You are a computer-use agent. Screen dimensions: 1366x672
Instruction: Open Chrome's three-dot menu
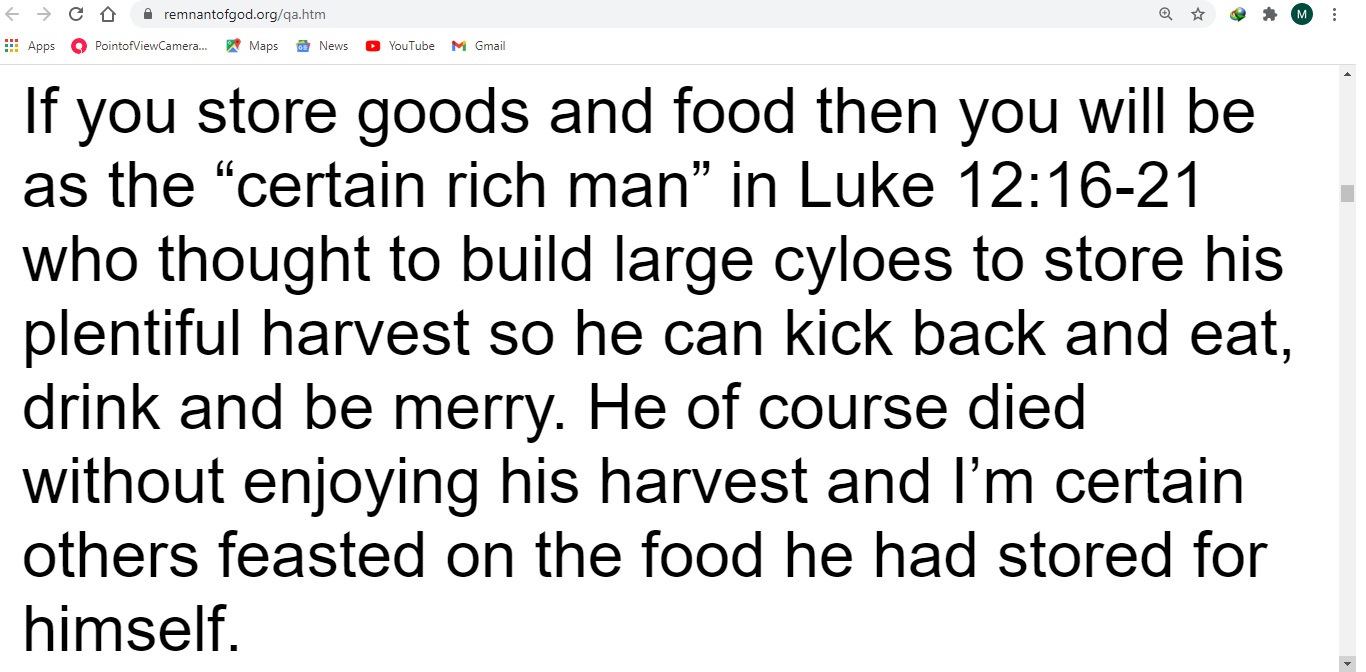pos(1335,14)
